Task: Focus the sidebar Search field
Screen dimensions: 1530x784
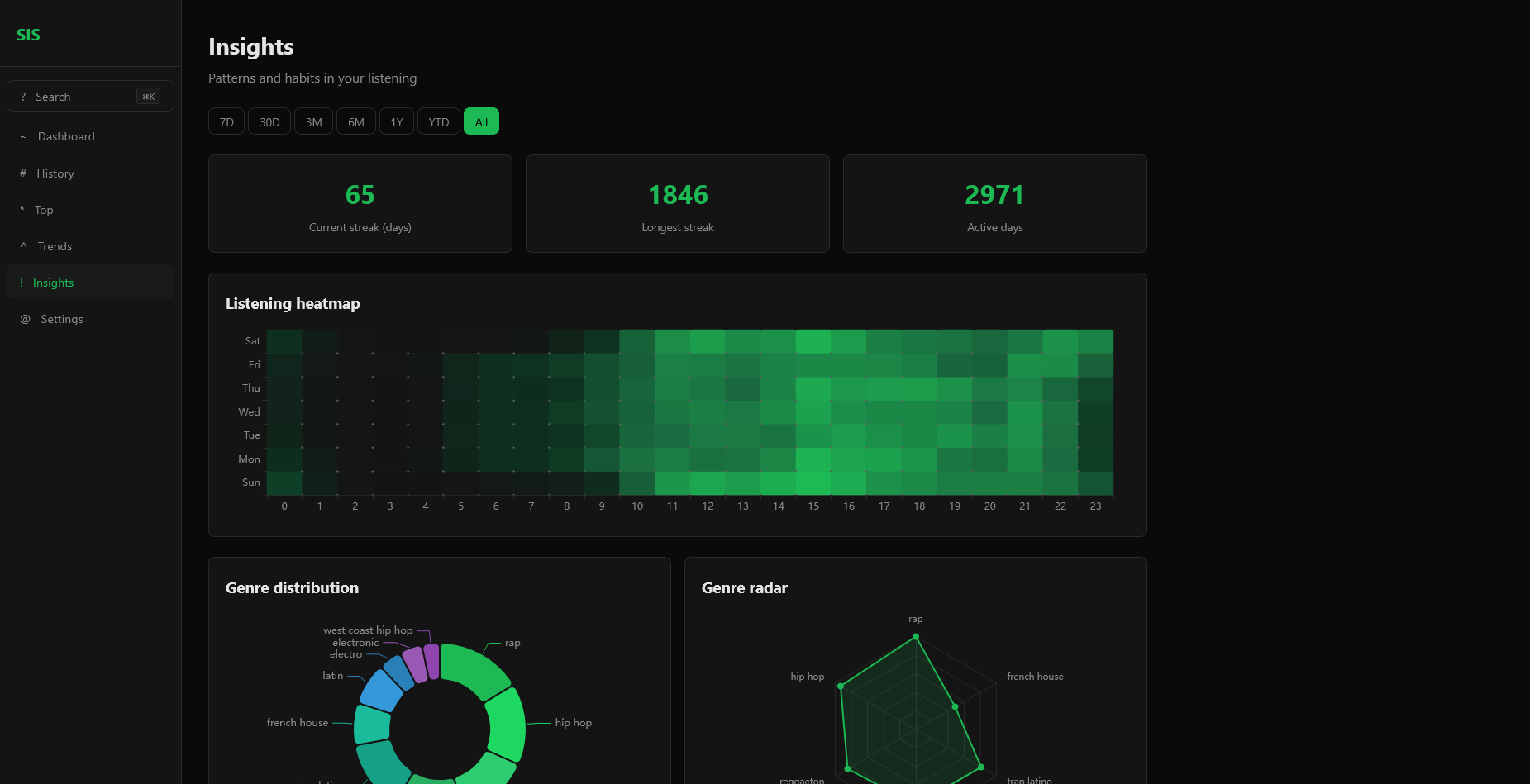Action: tap(83, 97)
